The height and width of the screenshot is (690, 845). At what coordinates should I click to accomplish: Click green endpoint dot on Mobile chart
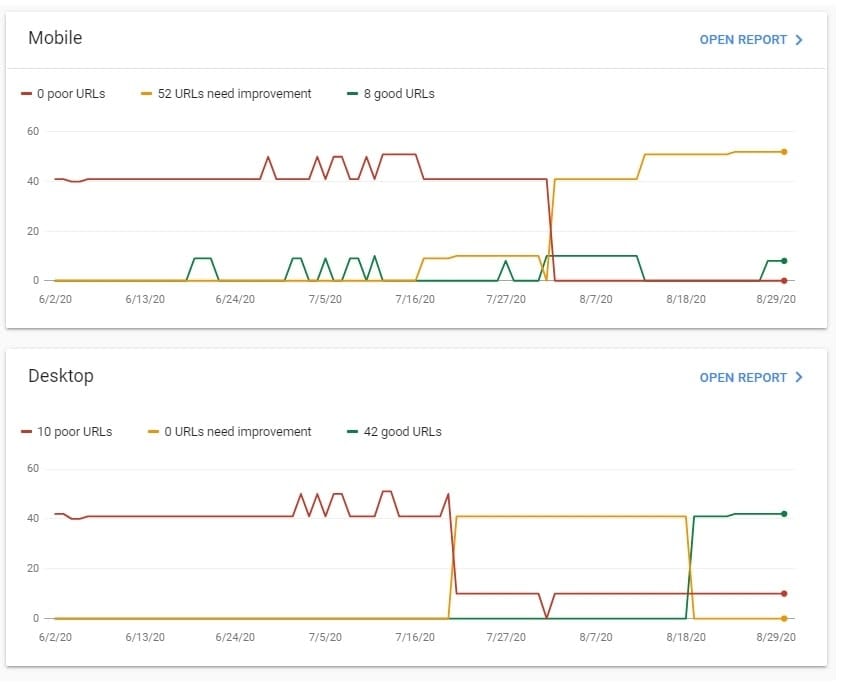(784, 261)
